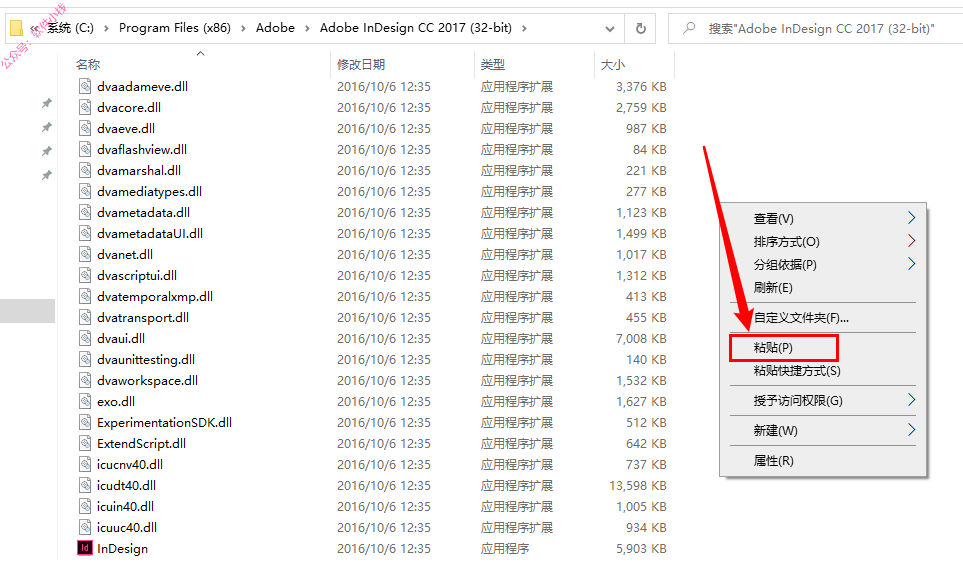963x569 pixels.
Task: Click the icuin40.dll file icon
Action: [85, 506]
